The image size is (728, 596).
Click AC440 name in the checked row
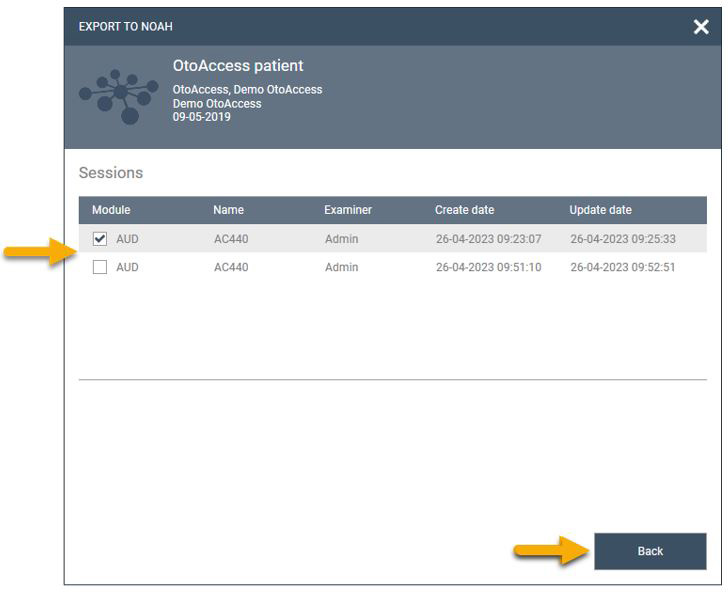coord(231,239)
